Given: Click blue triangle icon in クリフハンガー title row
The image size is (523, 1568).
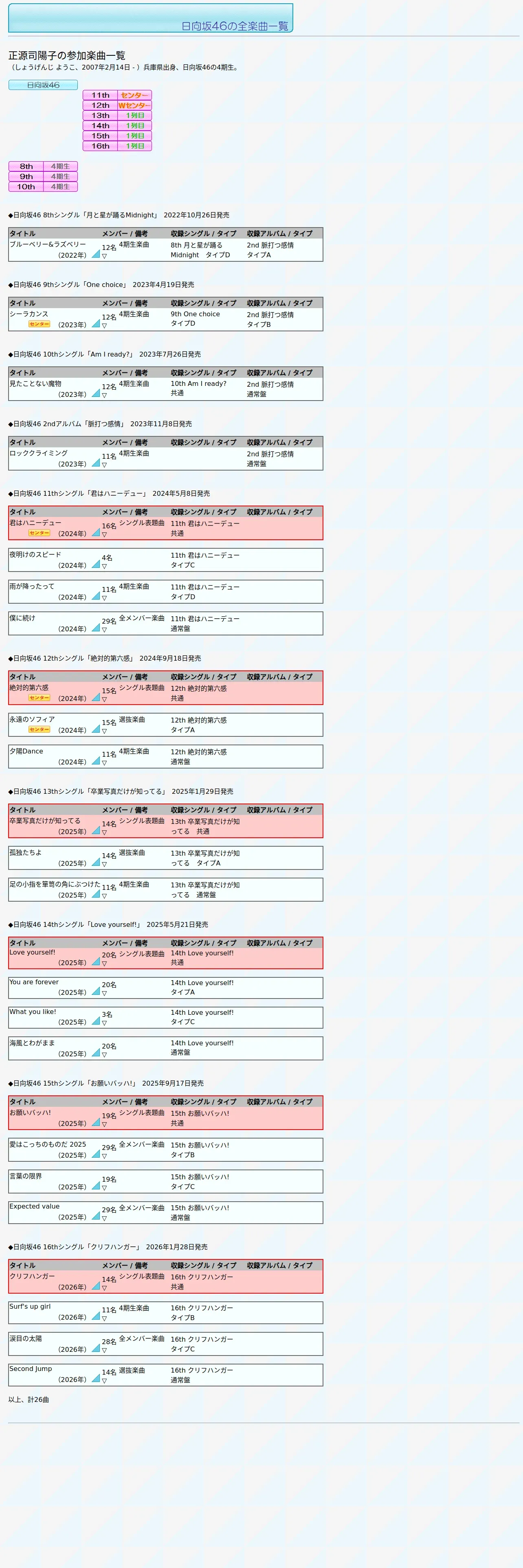Looking at the screenshot, I should (x=96, y=1285).
